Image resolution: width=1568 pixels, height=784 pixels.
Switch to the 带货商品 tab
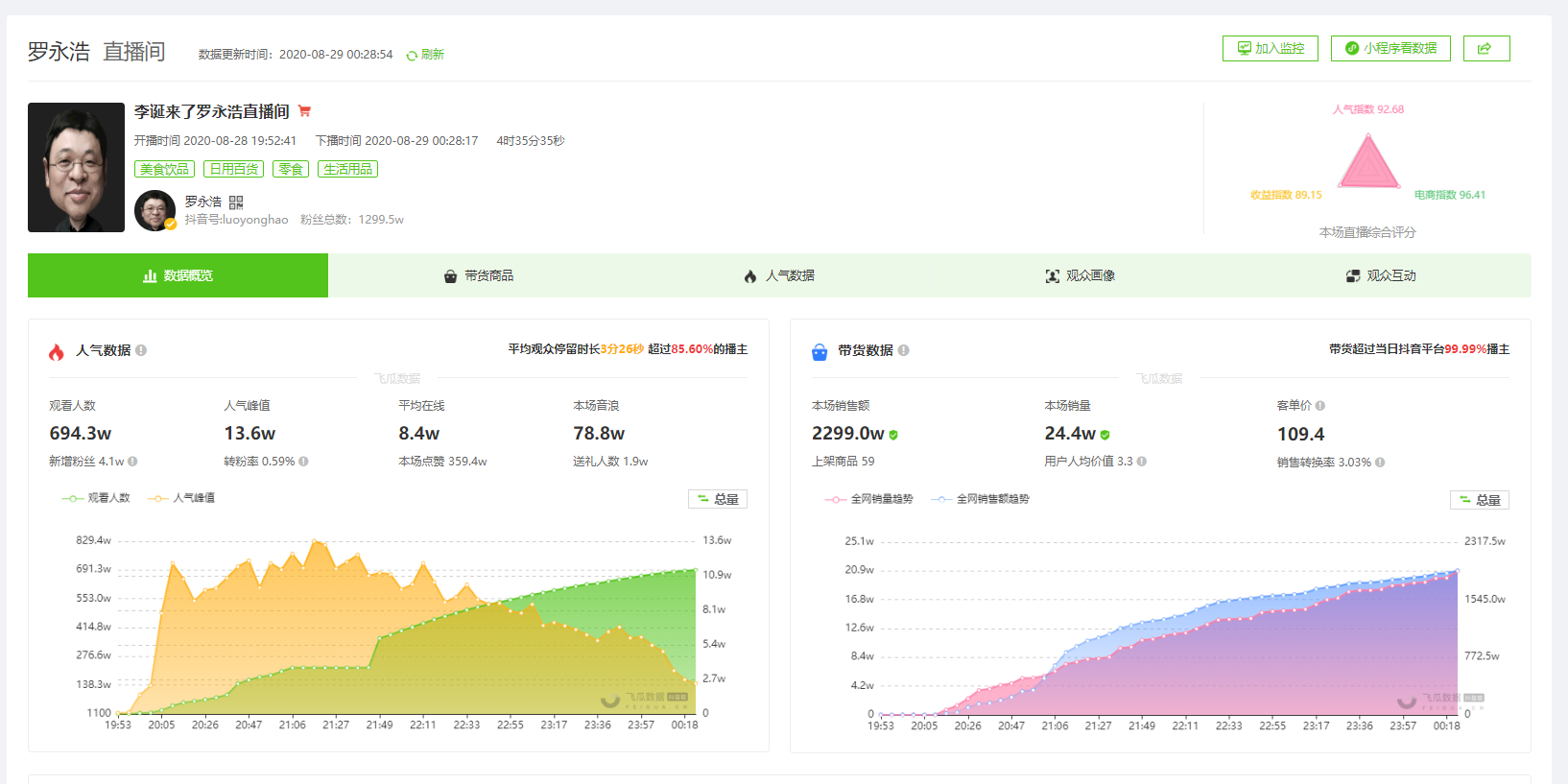478,275
